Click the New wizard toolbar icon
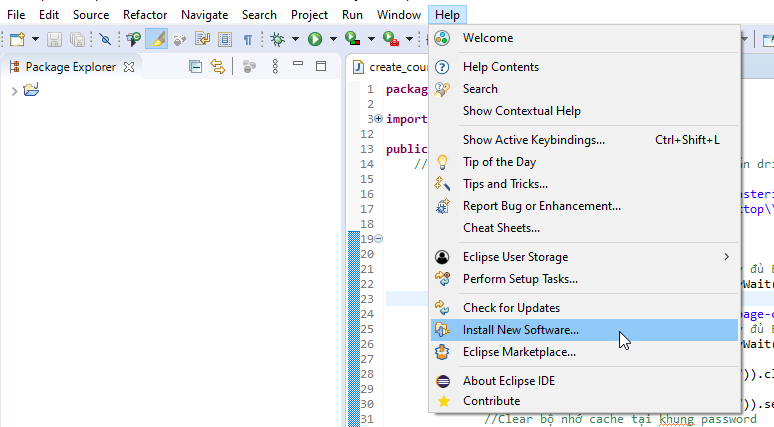The height and width of the screenshot is (427, 774). click(x=17, y=39)
